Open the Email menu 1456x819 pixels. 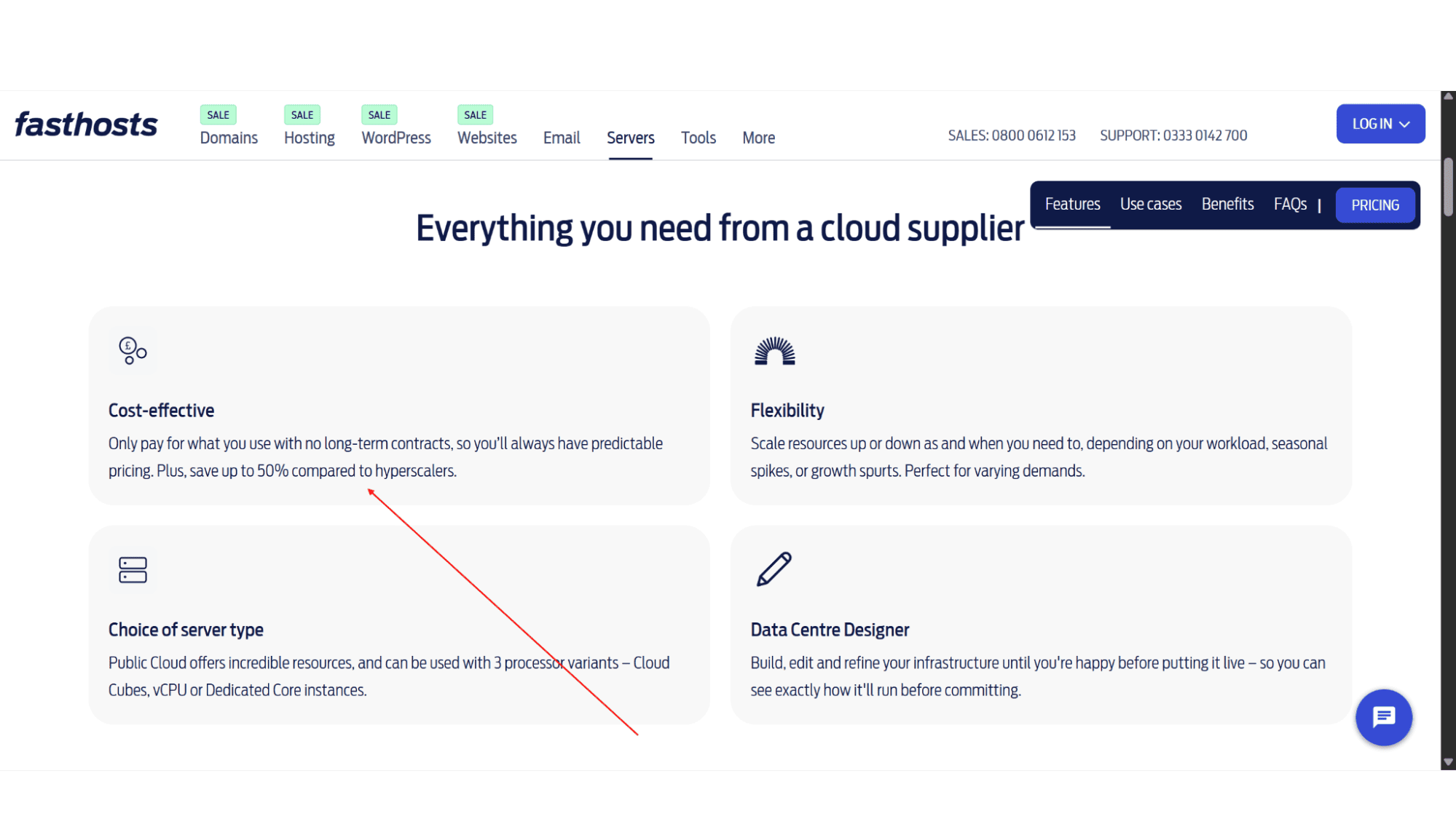point(562,138)
